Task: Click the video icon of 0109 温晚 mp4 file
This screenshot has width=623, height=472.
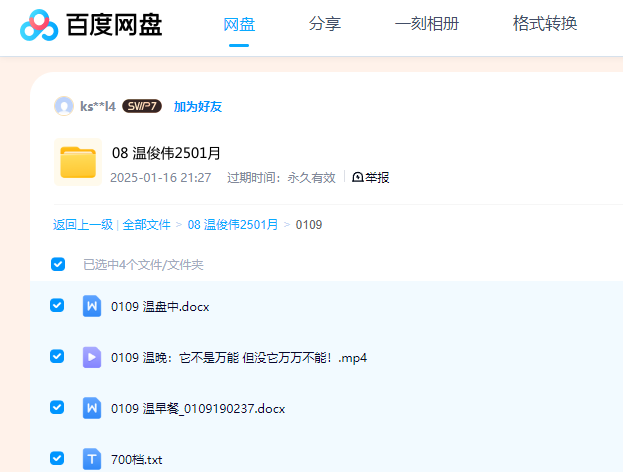Action: pos(92,357)
